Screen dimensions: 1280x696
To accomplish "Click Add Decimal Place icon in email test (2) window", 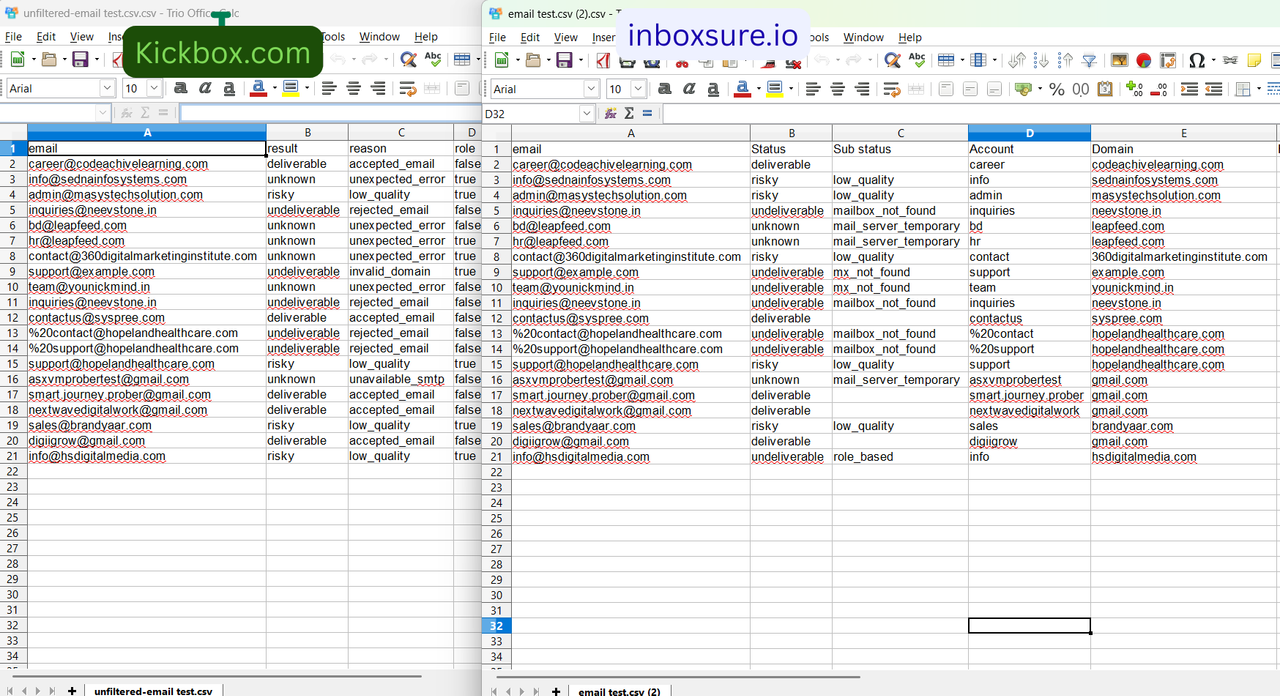I will [x=1134, y=89].
